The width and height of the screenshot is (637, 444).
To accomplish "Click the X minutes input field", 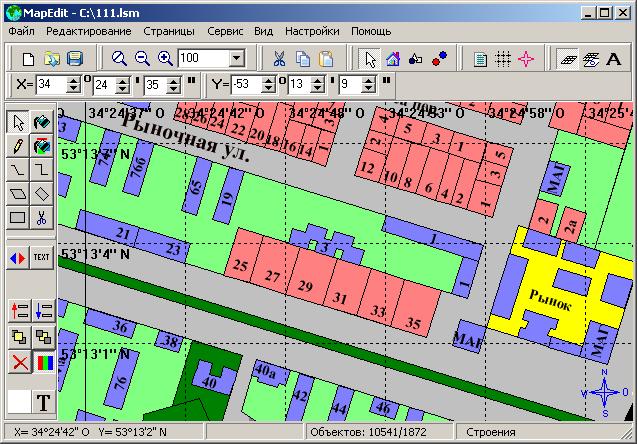I will click(x=103, y=85).
